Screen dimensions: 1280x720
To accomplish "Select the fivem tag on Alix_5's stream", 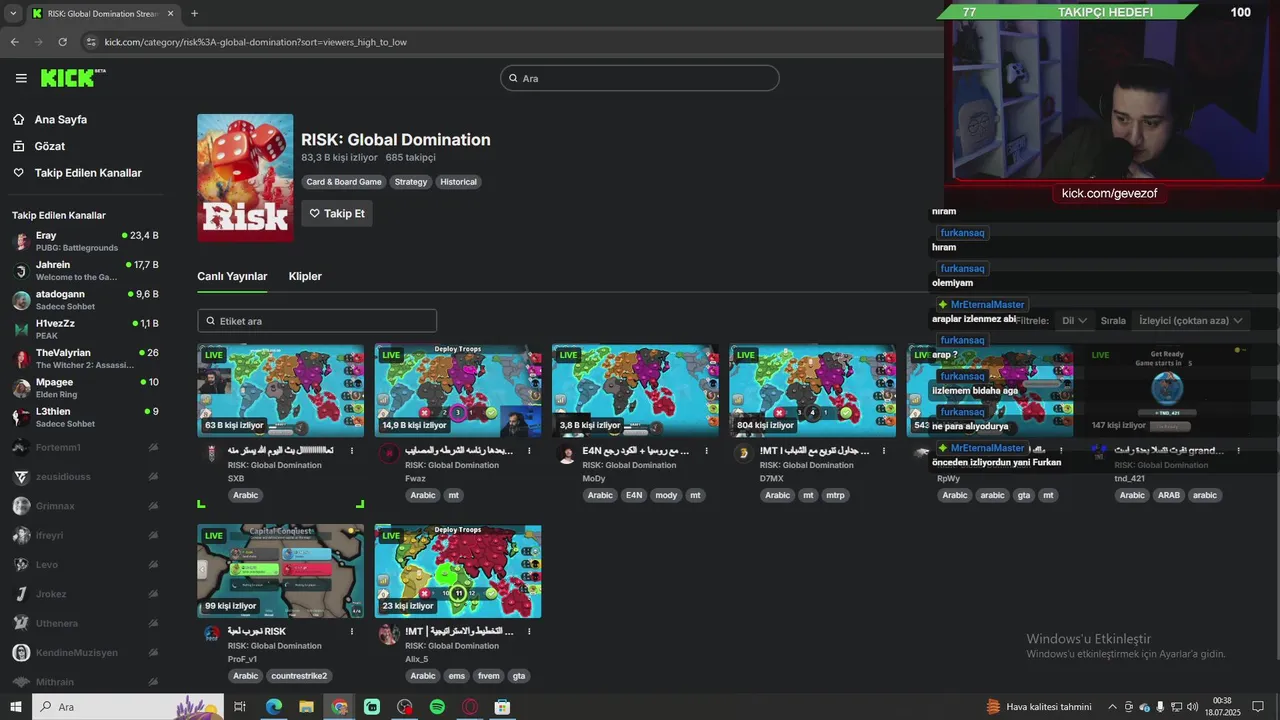I will [x=488, y=676].
